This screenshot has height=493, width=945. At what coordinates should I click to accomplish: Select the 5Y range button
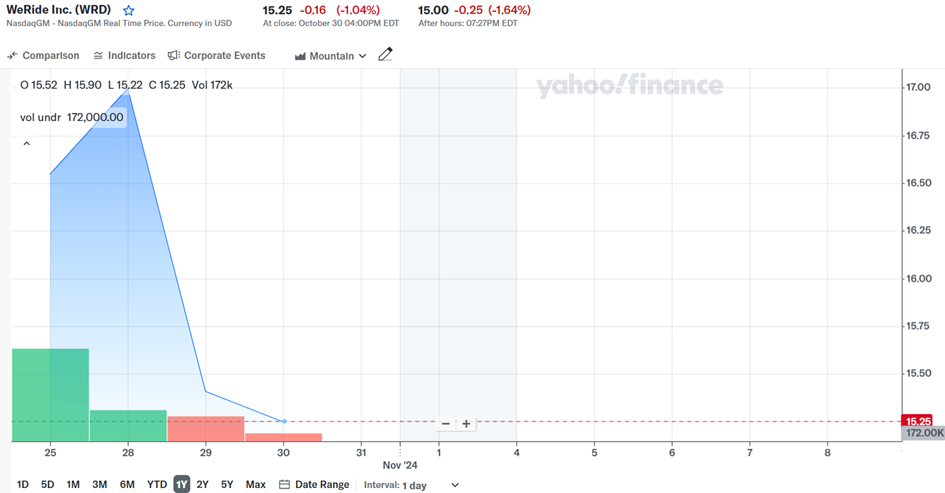pyautogui.click(x=227, y=485)
